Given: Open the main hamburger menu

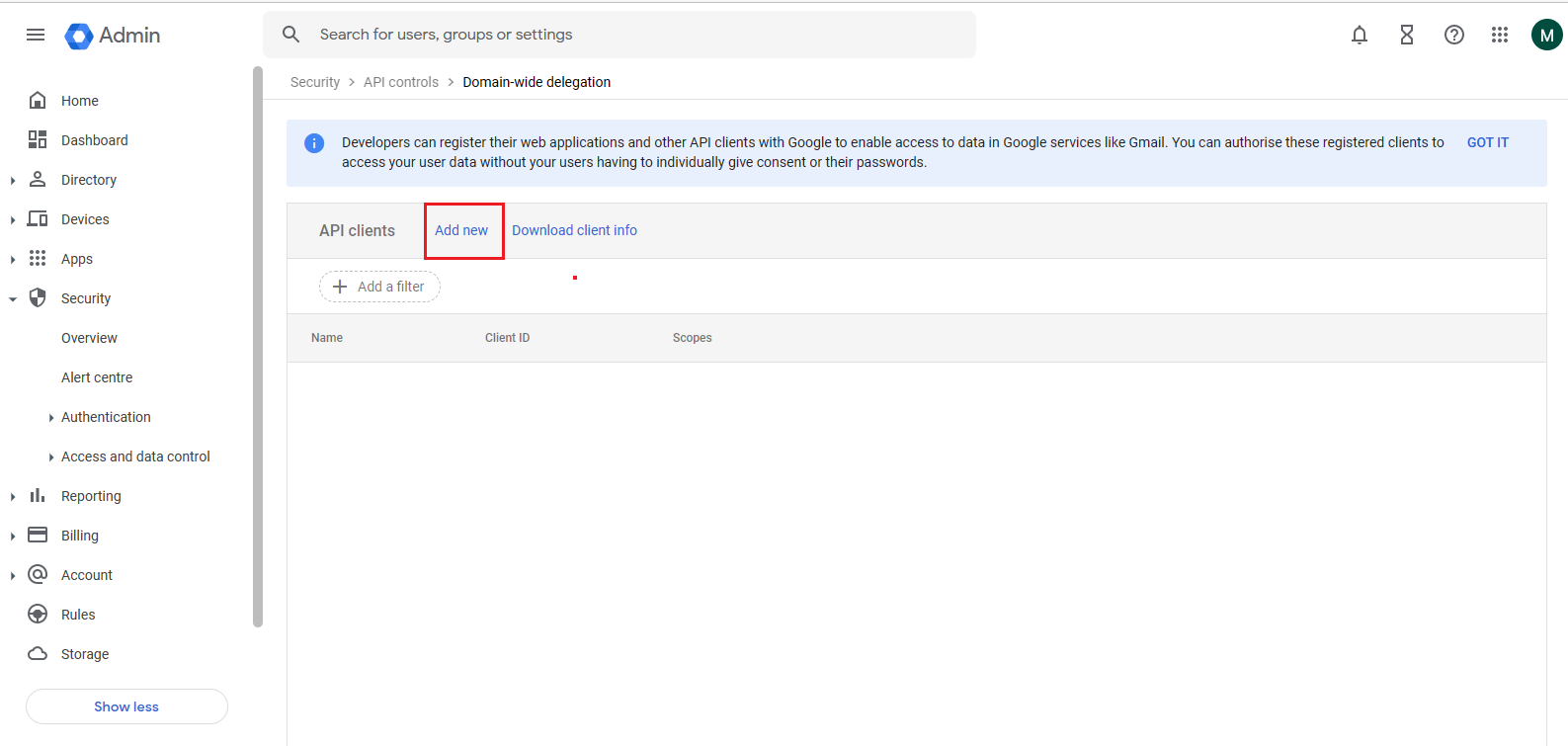Looking at the screenshot, I should (36, 35).
